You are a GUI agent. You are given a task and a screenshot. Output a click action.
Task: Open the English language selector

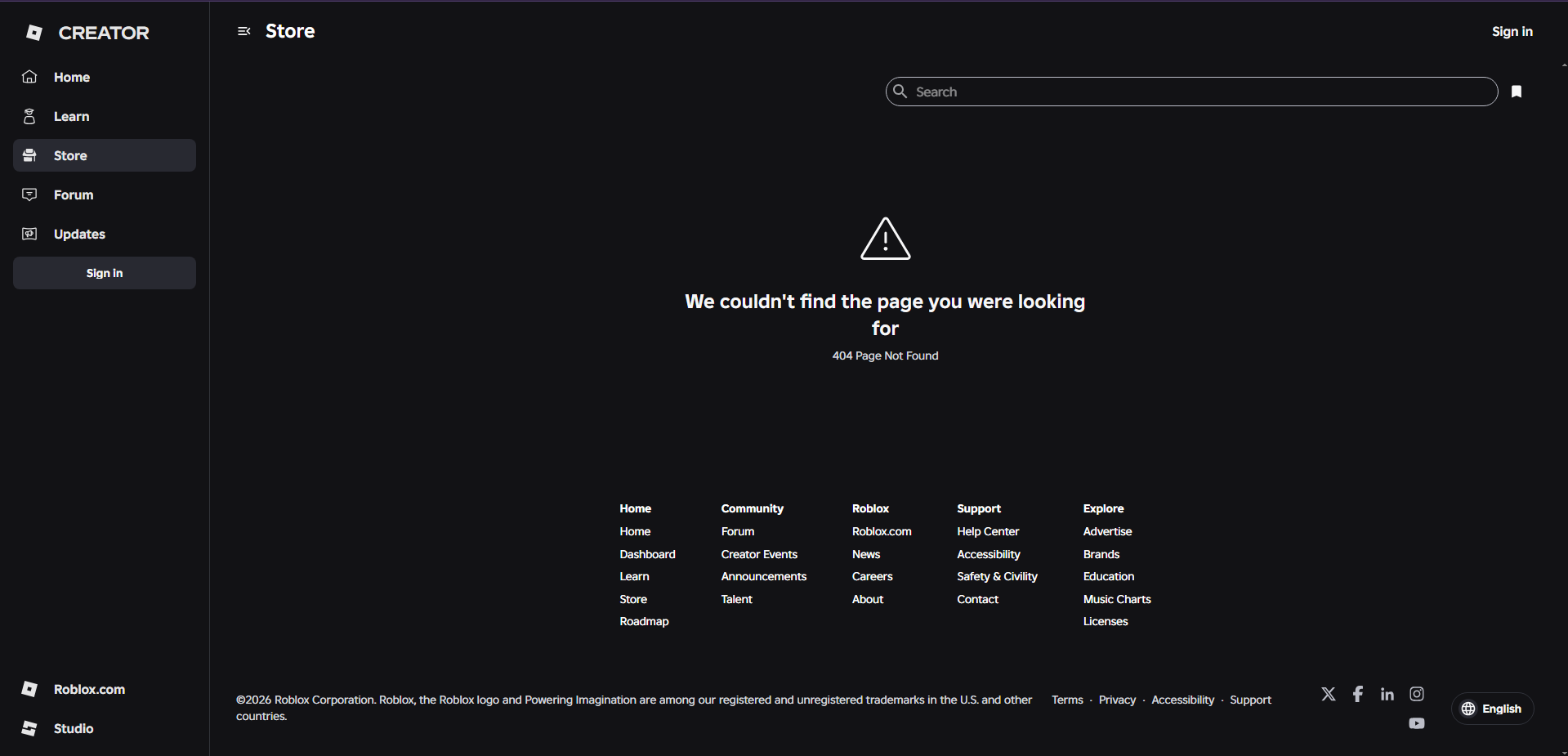[1492, 709]
